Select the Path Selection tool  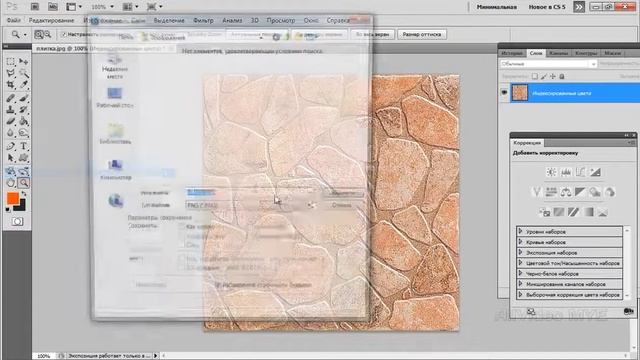coord(11,158)
